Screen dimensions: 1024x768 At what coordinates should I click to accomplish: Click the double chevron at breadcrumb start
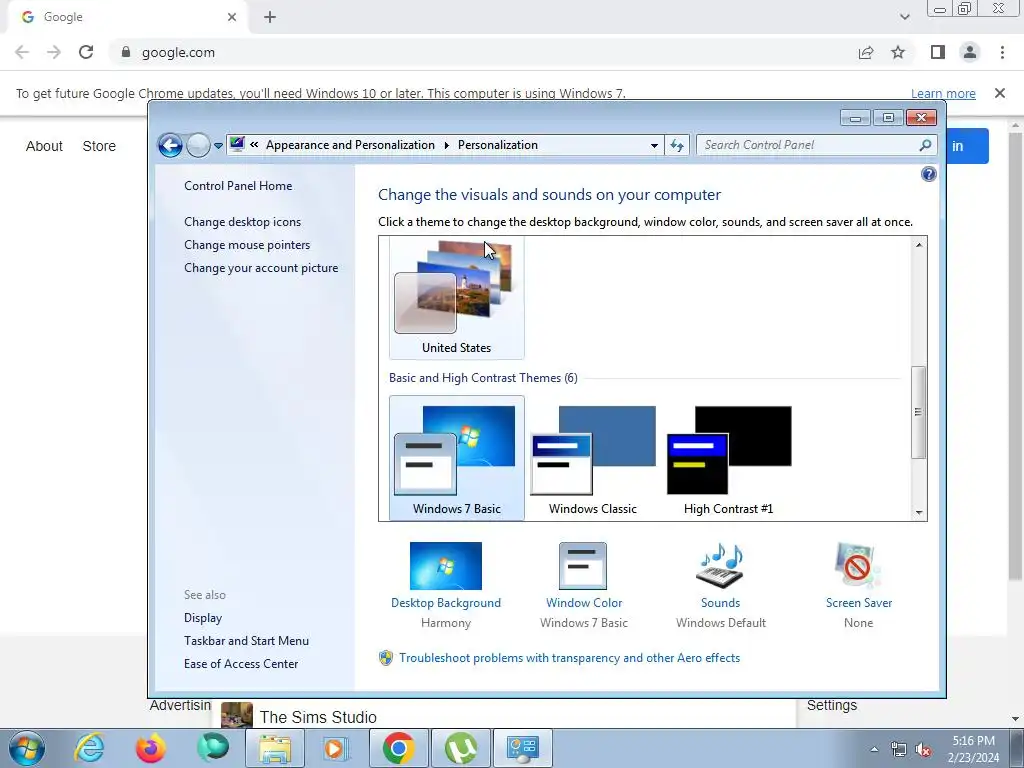(x=254, y=145)
